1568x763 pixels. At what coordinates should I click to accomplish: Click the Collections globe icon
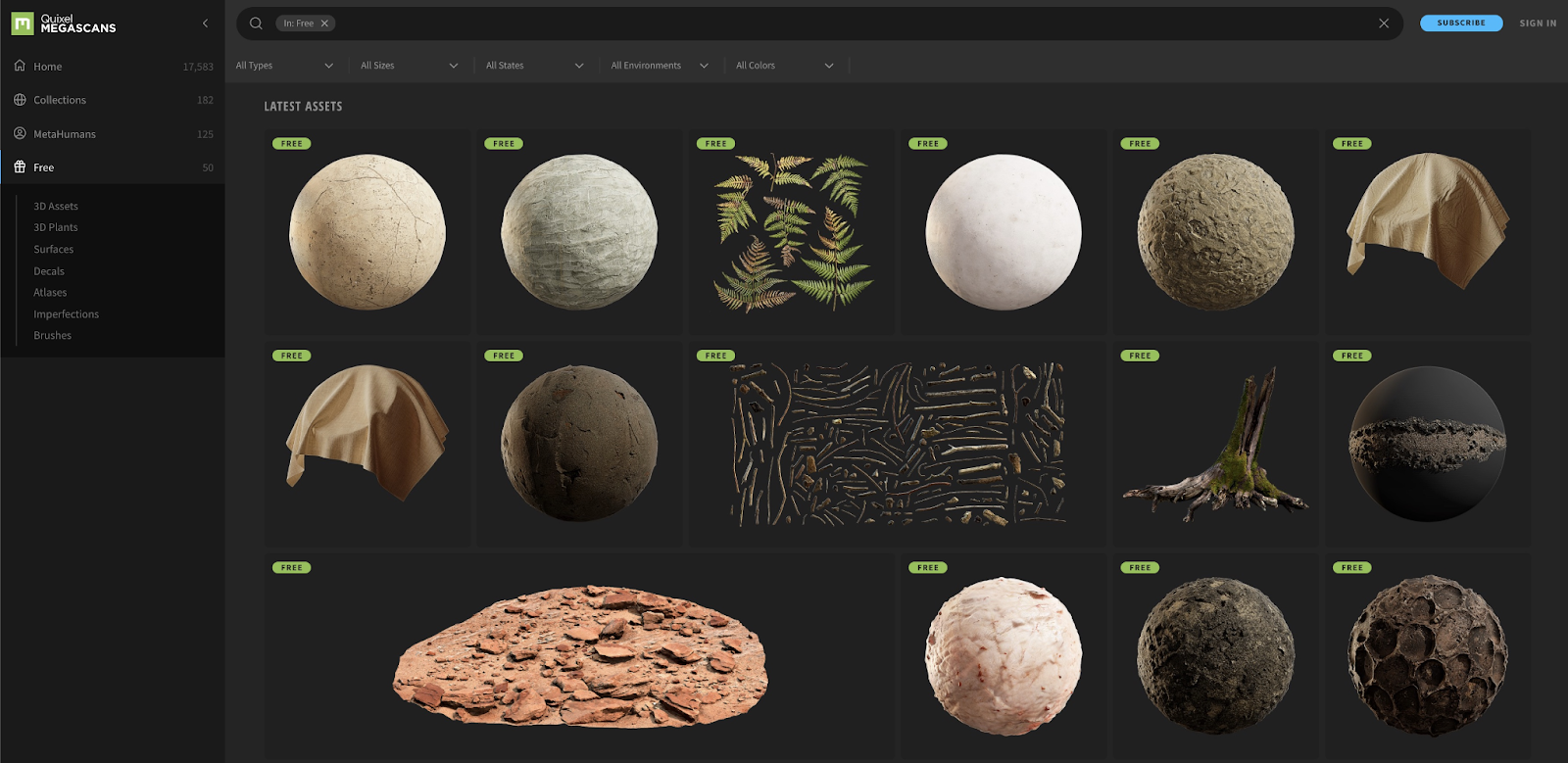point(20,100)
